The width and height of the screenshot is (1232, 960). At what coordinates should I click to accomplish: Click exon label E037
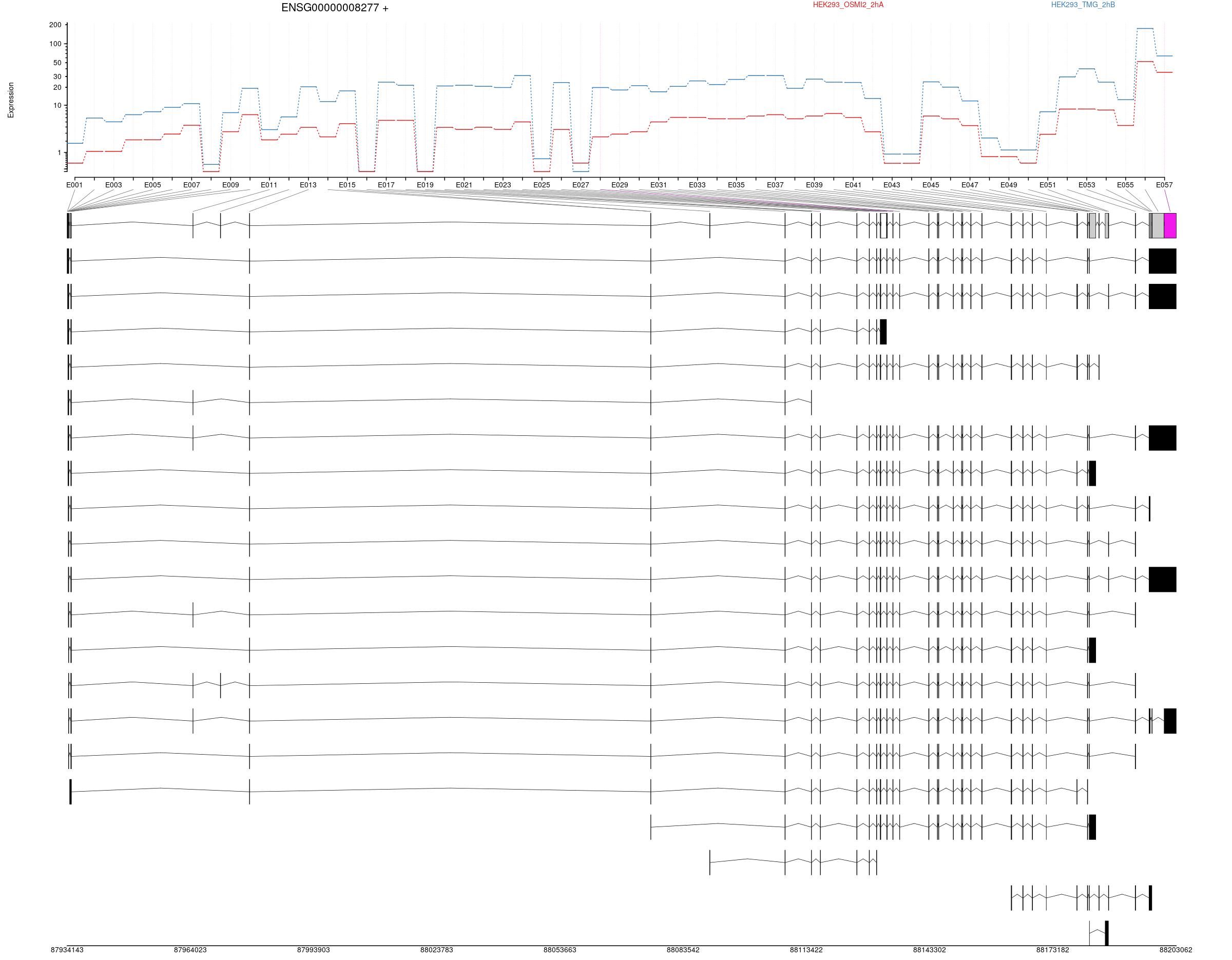tap(775, 185)
